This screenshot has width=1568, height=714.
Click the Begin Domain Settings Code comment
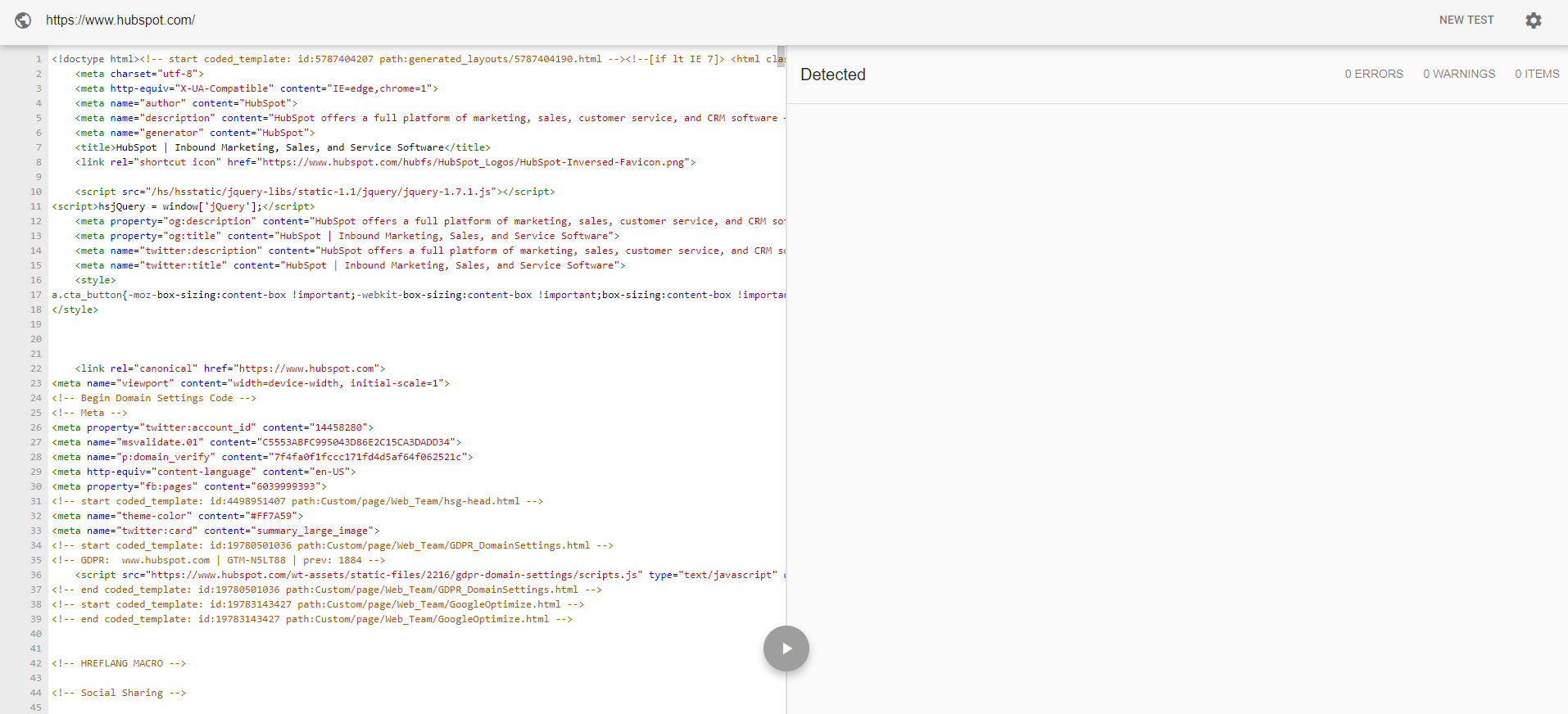(154, 398)
